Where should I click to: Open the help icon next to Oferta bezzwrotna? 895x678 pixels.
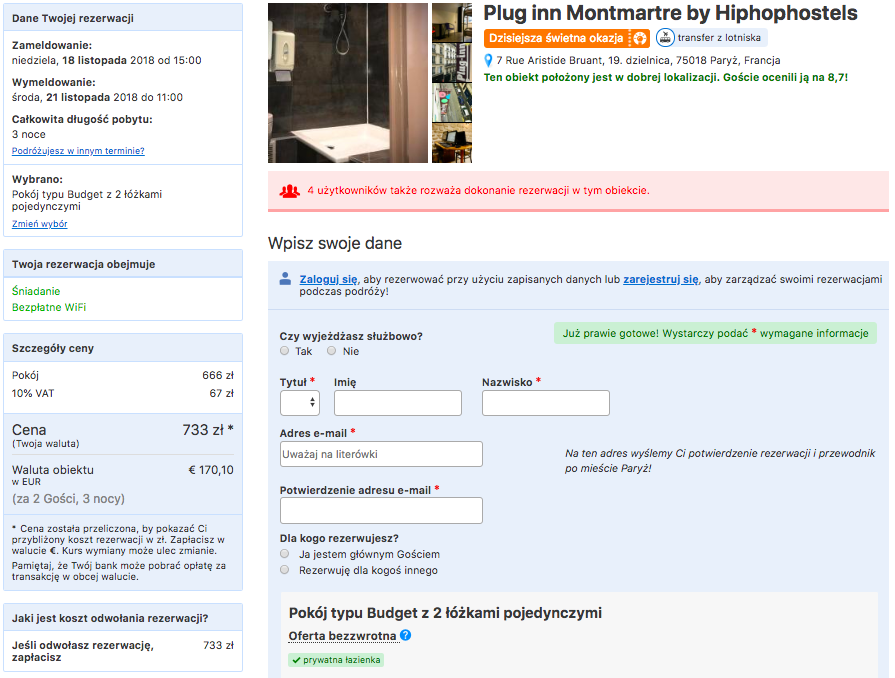(x=405, y=635)
